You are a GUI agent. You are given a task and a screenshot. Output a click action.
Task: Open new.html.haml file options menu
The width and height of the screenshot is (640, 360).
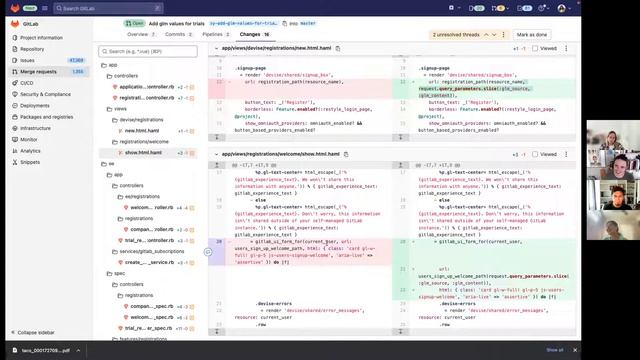tap(566, 48)
